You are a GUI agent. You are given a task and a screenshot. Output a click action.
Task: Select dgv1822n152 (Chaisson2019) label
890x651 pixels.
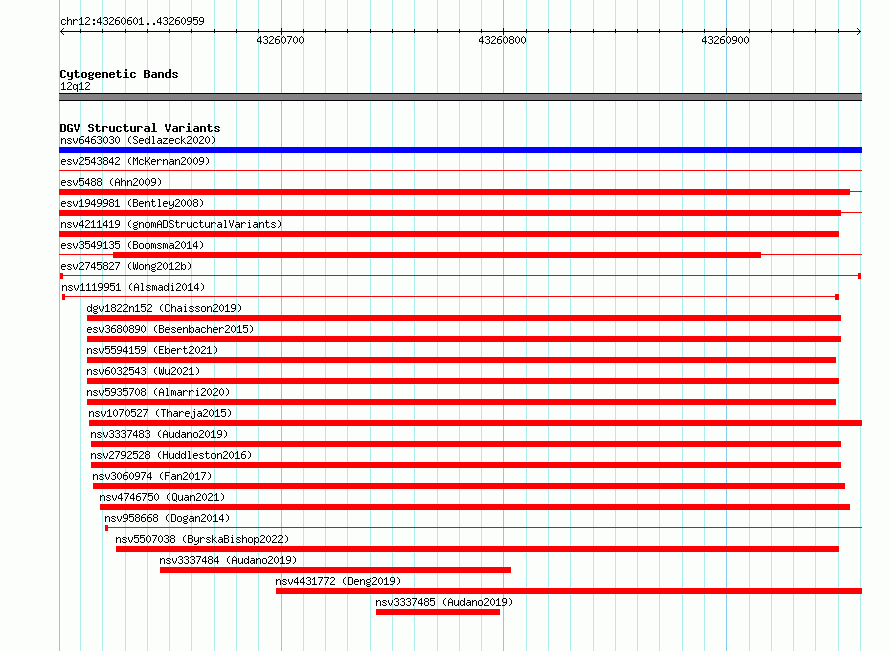coord(164,308)
